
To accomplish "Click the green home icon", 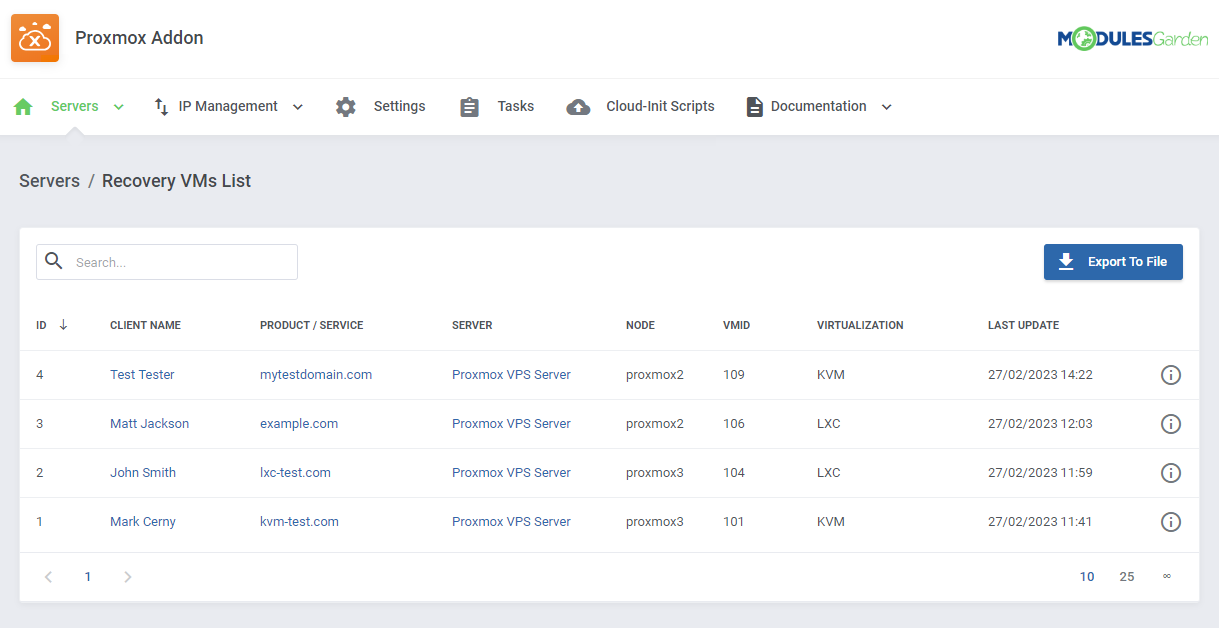I will pyautogui.click(x=23, y=107).
